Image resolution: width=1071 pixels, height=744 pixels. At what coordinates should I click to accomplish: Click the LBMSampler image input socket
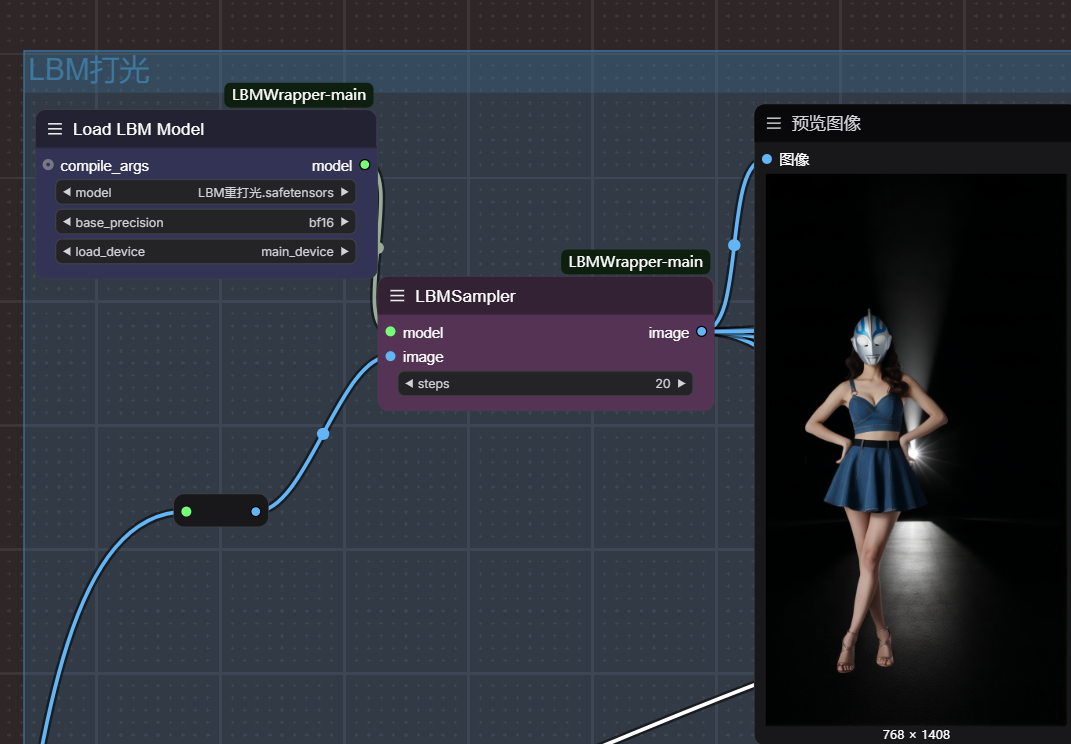(x=390, y=356)
